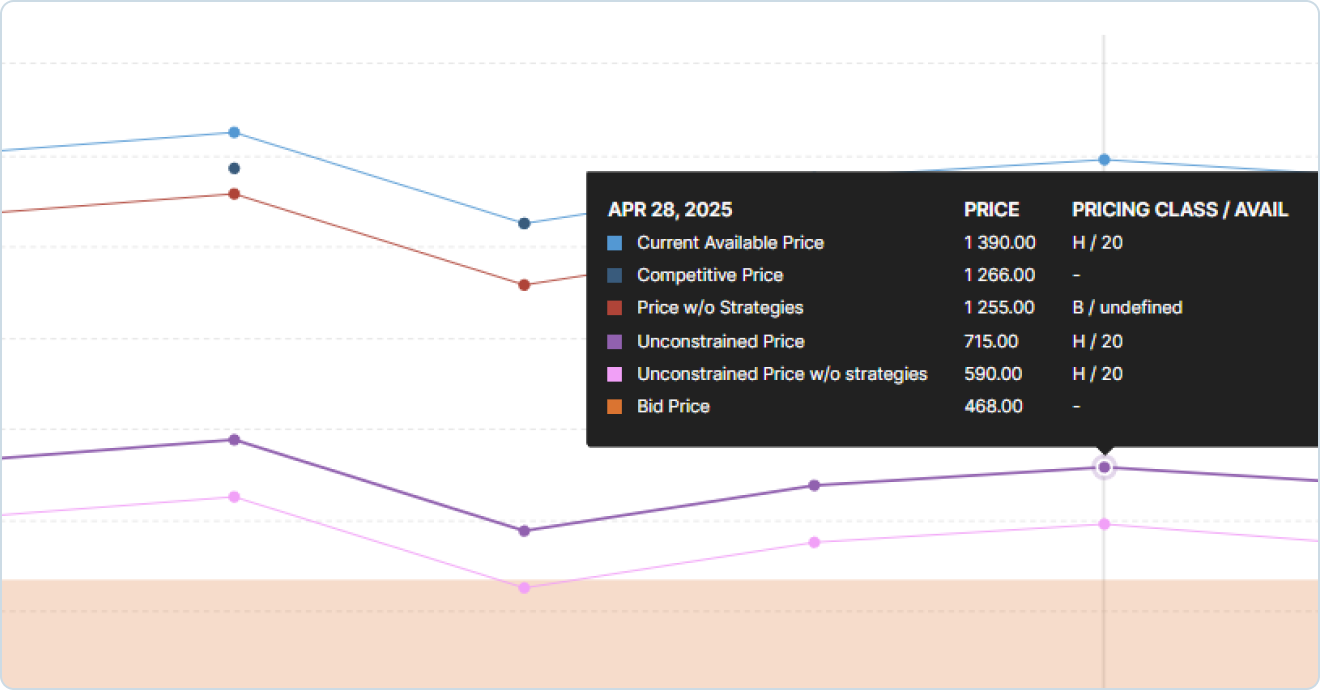Select the highlighted purple point under the tooltip arrow
The width and height of the screenshot is (1320, 690).
(1104, 467)
